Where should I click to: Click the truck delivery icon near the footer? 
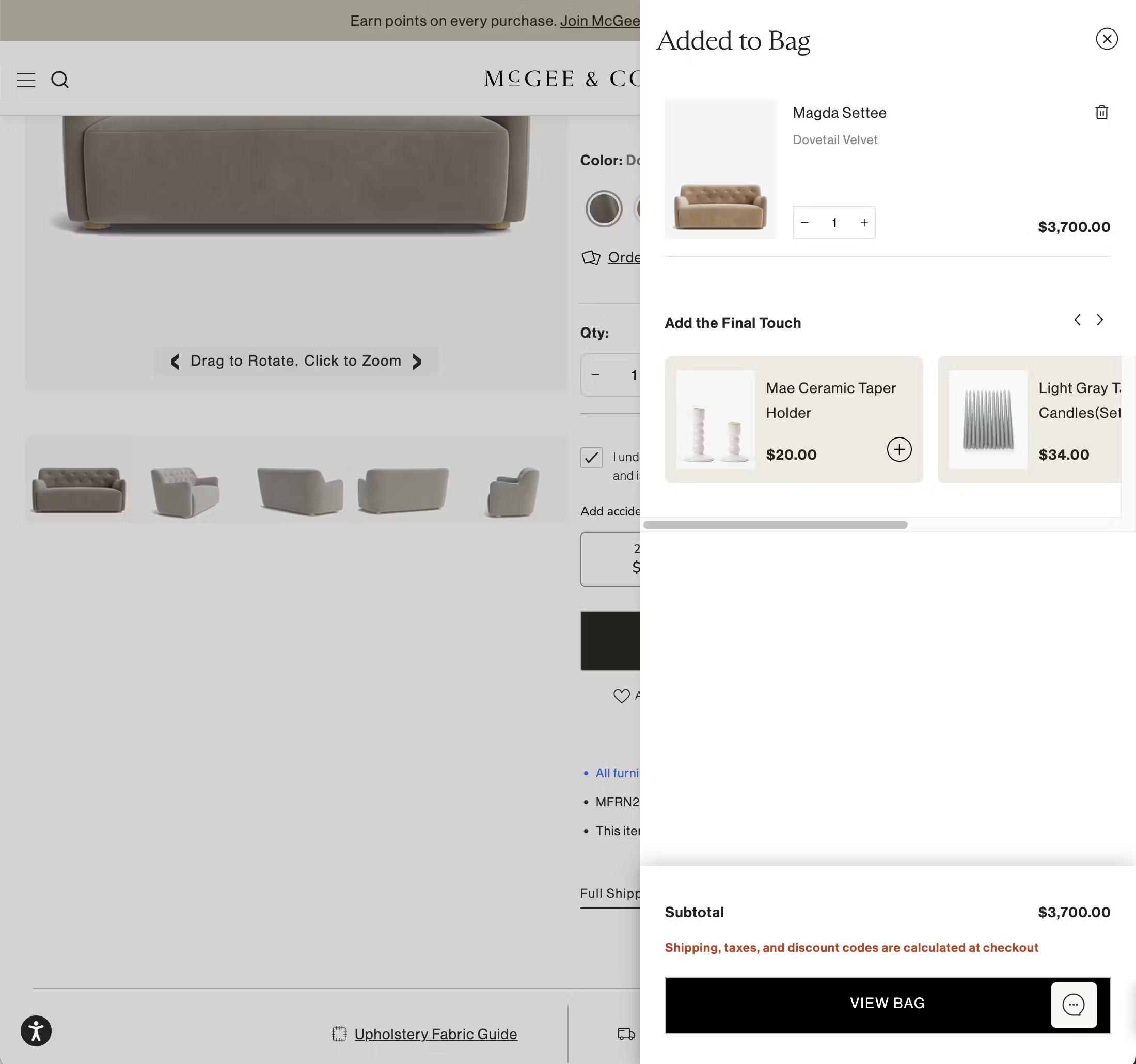tap(625, 1034)
